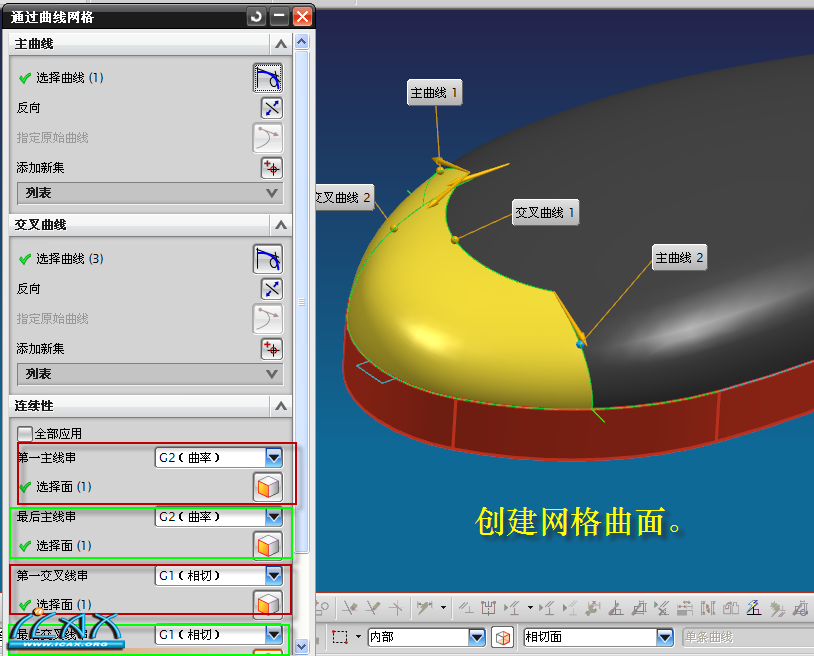
Task: Click dialog scrollbar up arrow
Action: tap(302, 42)
